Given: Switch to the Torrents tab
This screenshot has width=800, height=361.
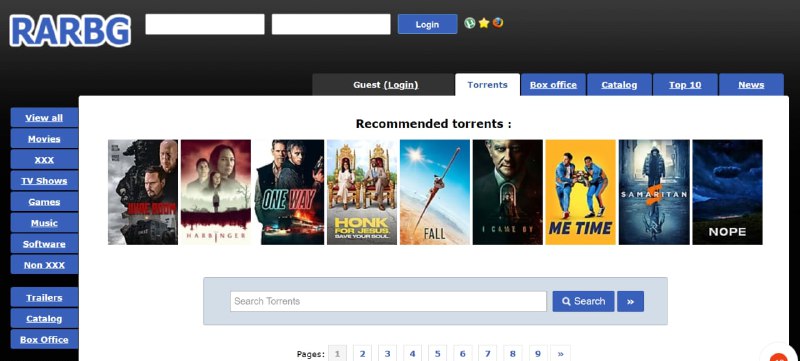Looking at the screenshot, I should (x=487, y=85).
